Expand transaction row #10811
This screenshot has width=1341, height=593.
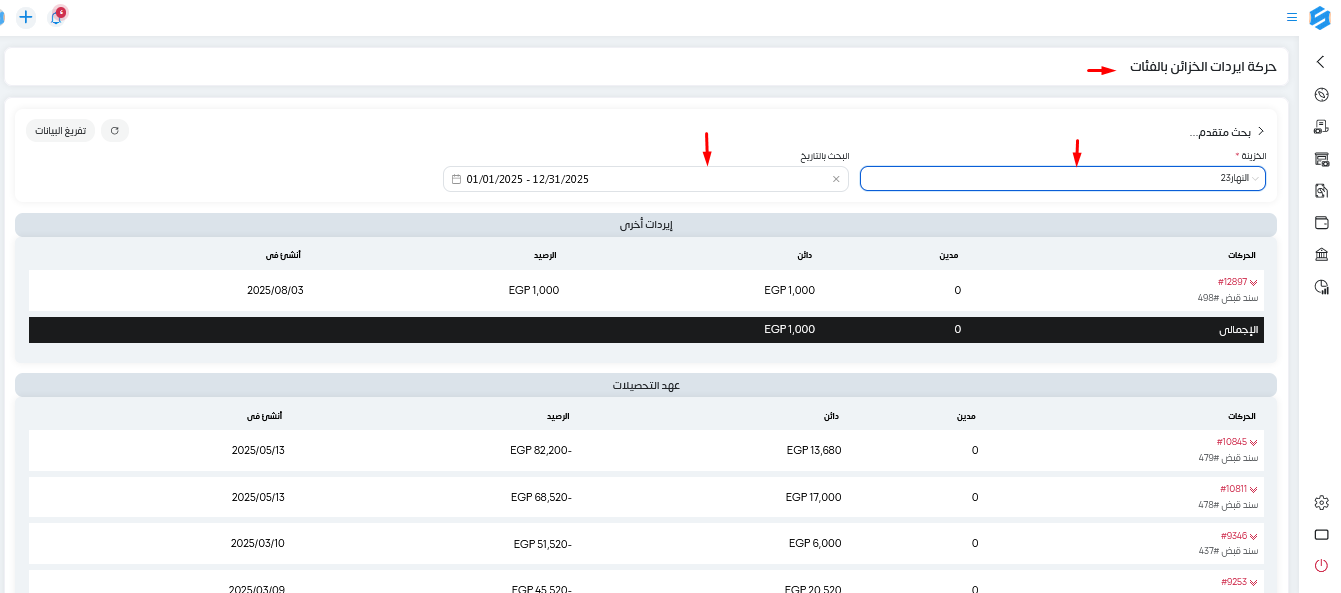coord(1239,489)
